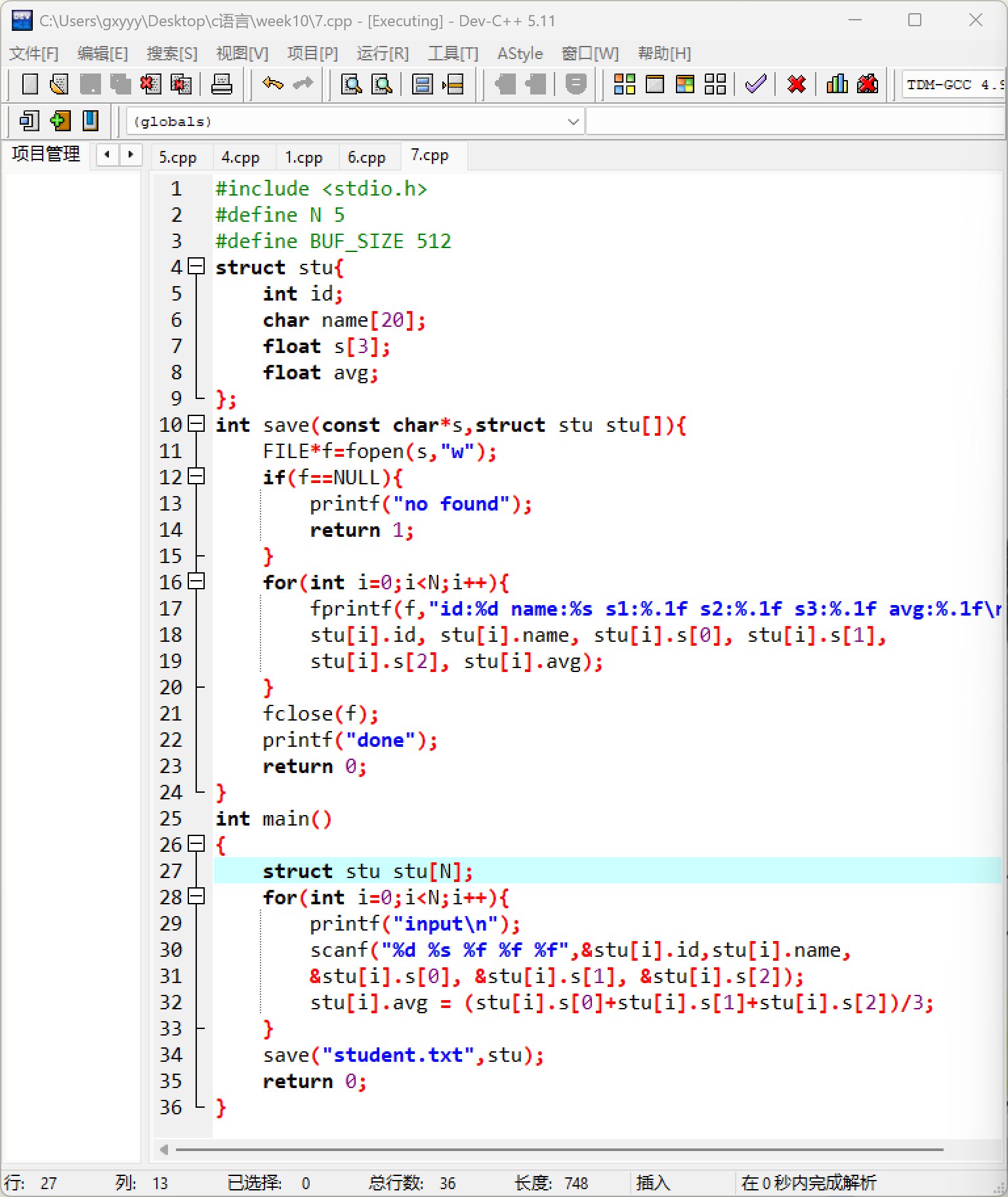The image size is (1008, 1197).
Task: Click the 插入 insert mode status entry
Action: (653, 1183)
